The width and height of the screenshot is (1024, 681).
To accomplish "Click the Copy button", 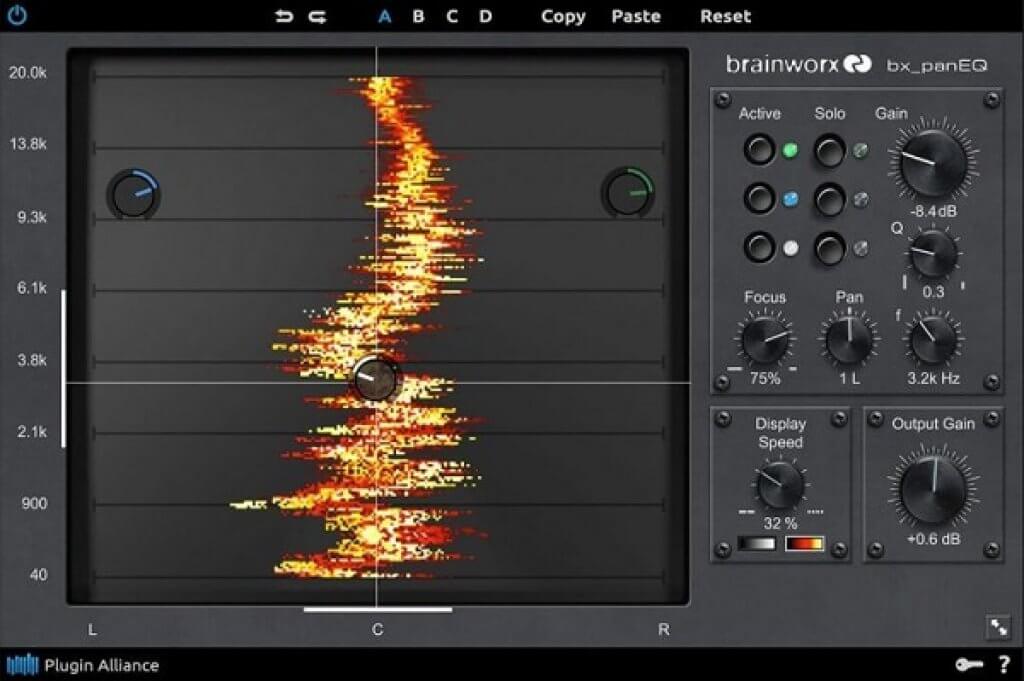I will click(562, 16).
